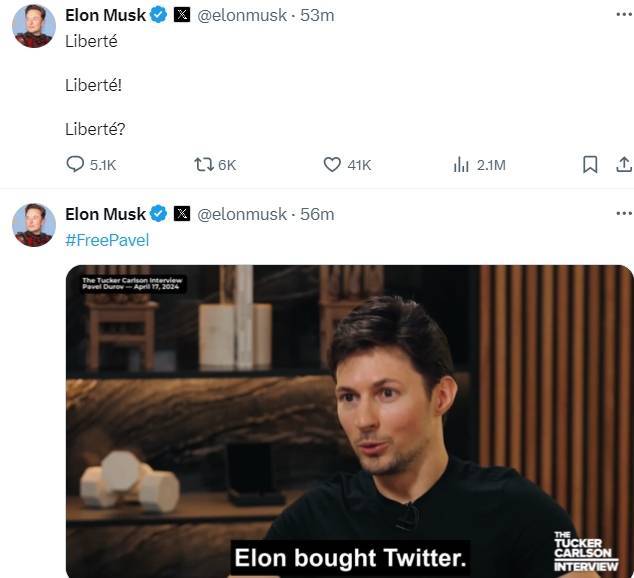Open Elon Musk avatar on #FreePavel tweet
Screen dimensions: 634x578
coord(34,225)
